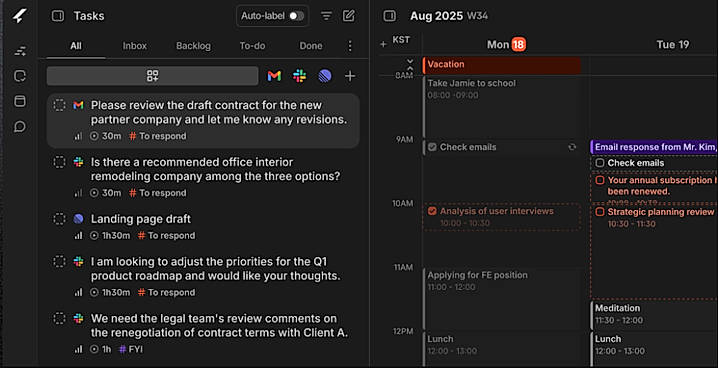Click the Mon 18 day header

(x=506, y=44)
